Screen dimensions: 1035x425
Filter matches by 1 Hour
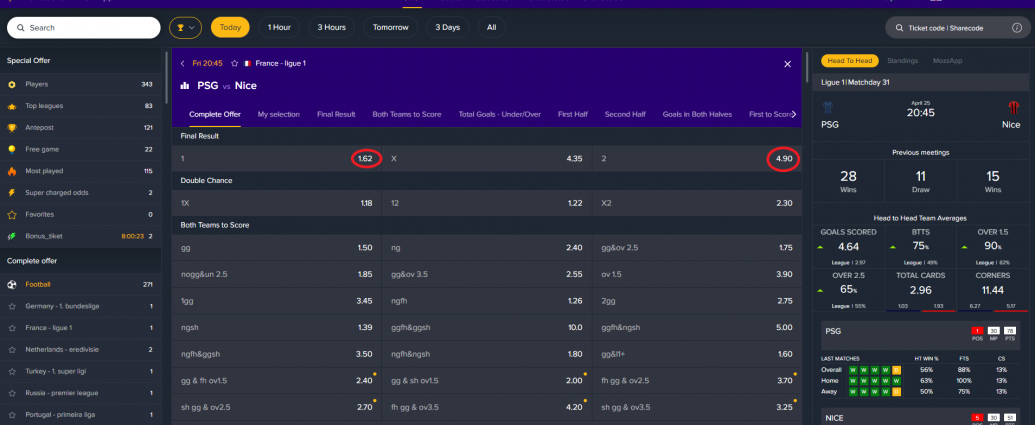tap(279, 28)
